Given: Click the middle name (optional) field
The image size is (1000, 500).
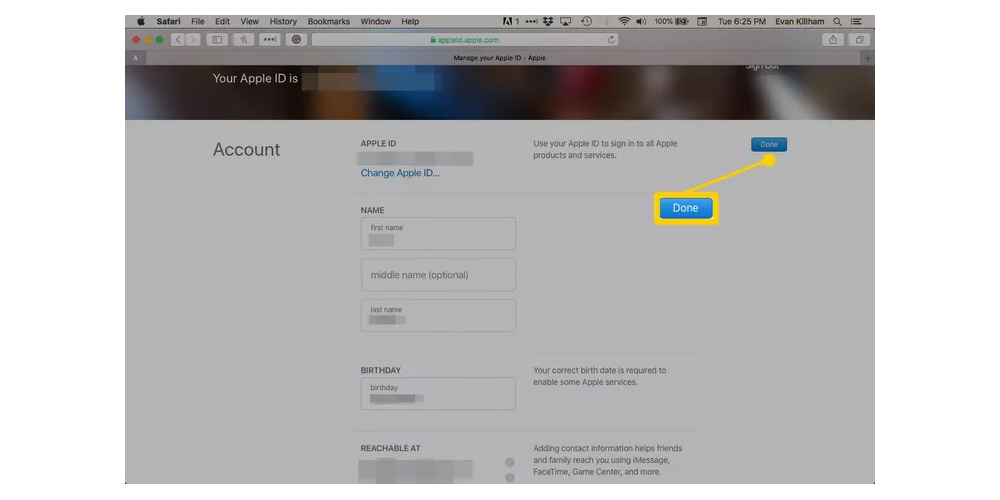Looking at the screenshot, I should click(x=438, y=275).
